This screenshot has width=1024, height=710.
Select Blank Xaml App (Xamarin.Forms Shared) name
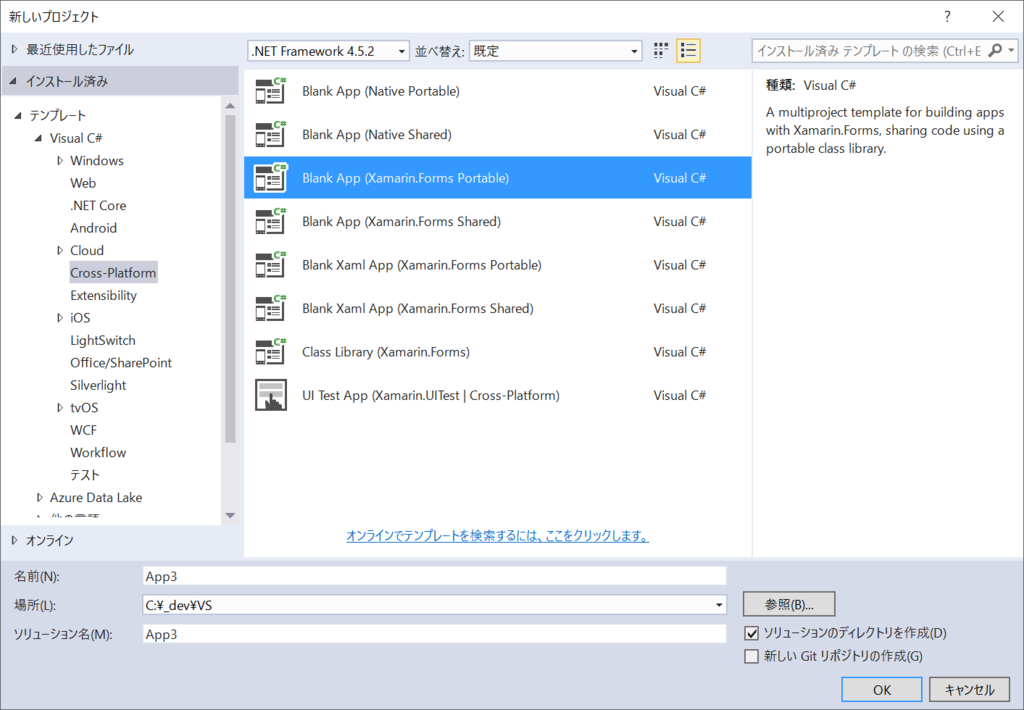[418, 308]
